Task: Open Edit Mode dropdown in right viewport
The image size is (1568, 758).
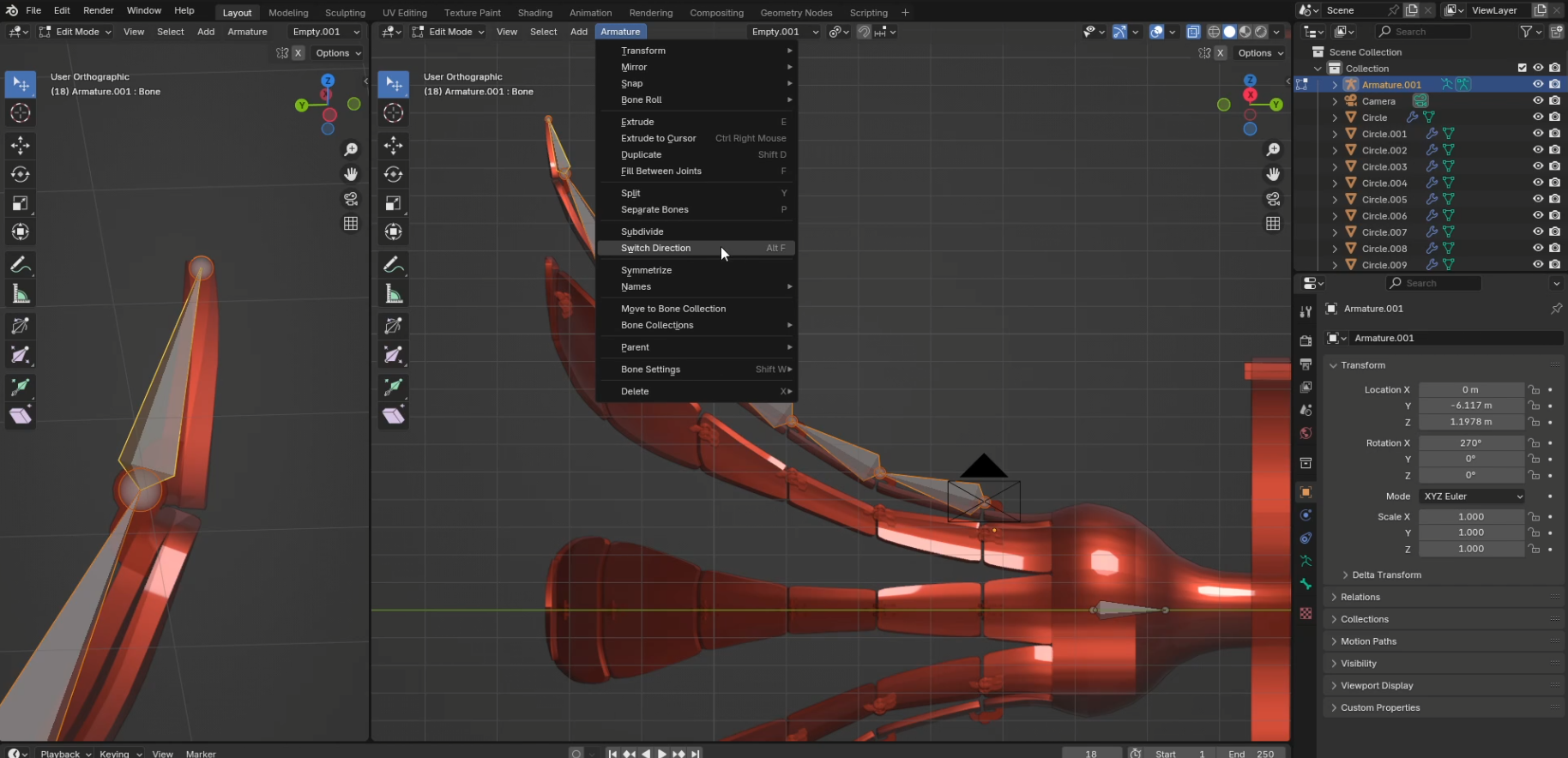Action: point(448,32)
